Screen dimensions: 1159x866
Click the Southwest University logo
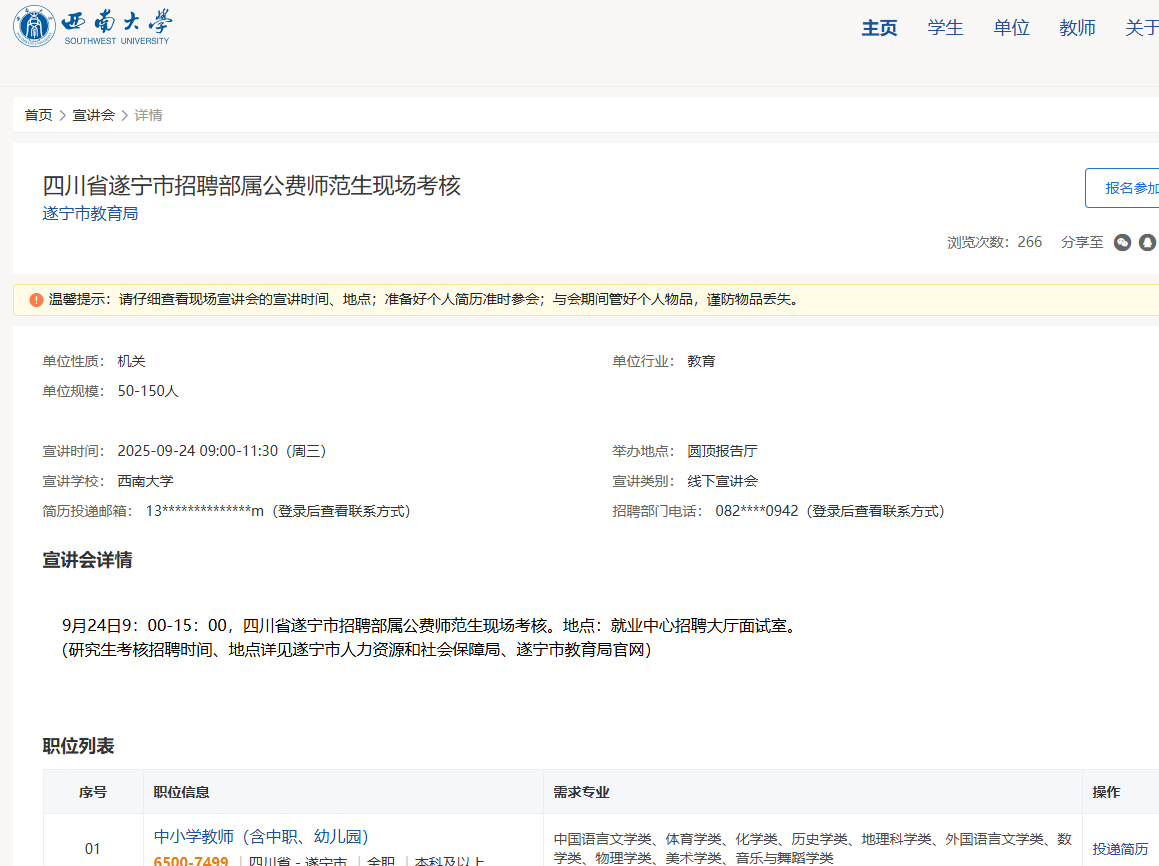coord(93,27)
